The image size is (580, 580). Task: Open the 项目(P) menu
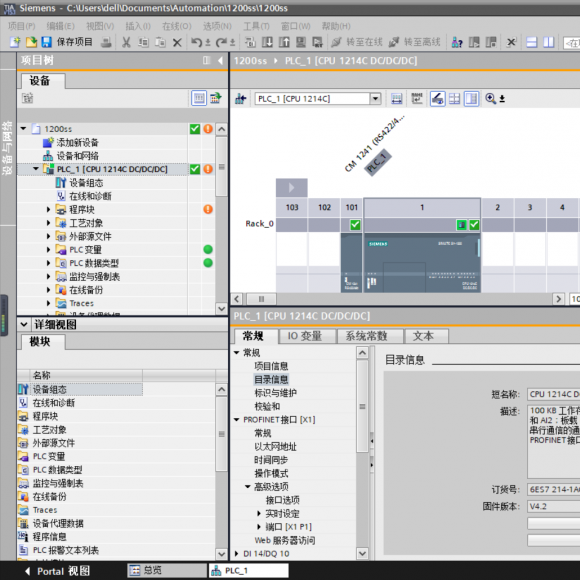[22, 26]
